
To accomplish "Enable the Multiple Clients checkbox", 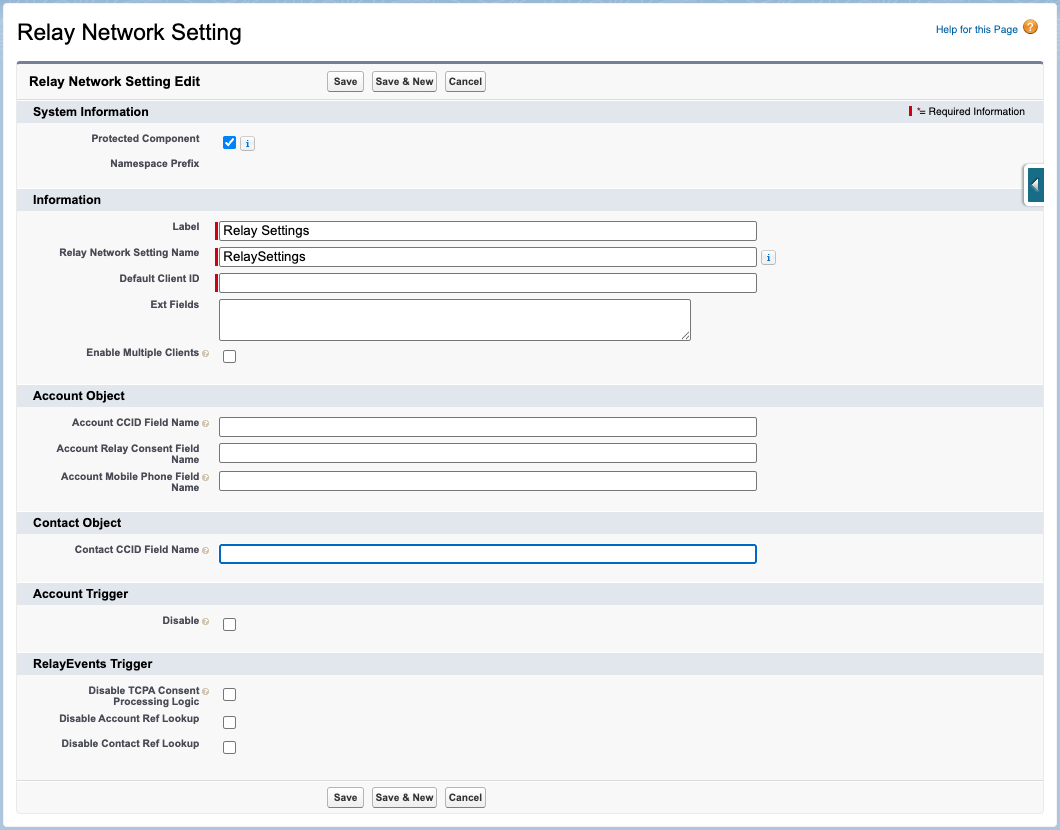I will (x=230, y=356).
